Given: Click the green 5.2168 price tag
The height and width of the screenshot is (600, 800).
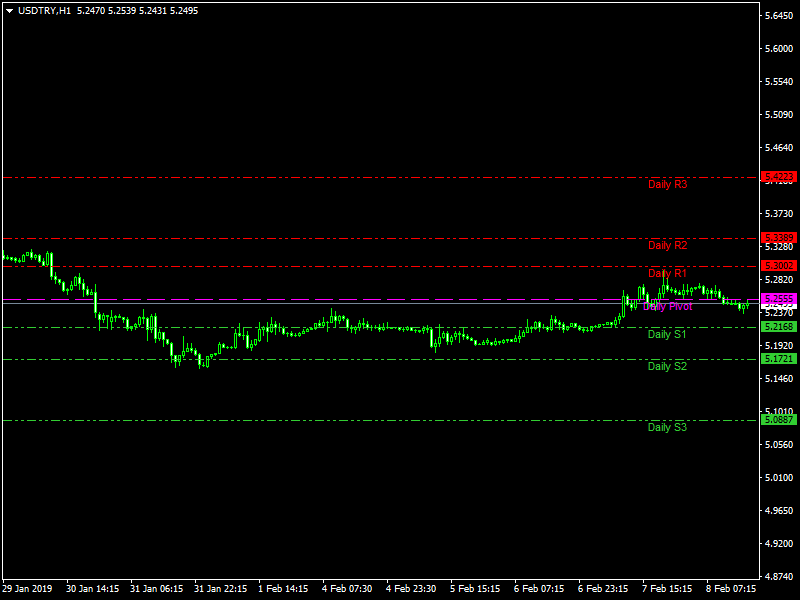Looking at the screenshot, I should pyautogui.click(x=779, y=327).
